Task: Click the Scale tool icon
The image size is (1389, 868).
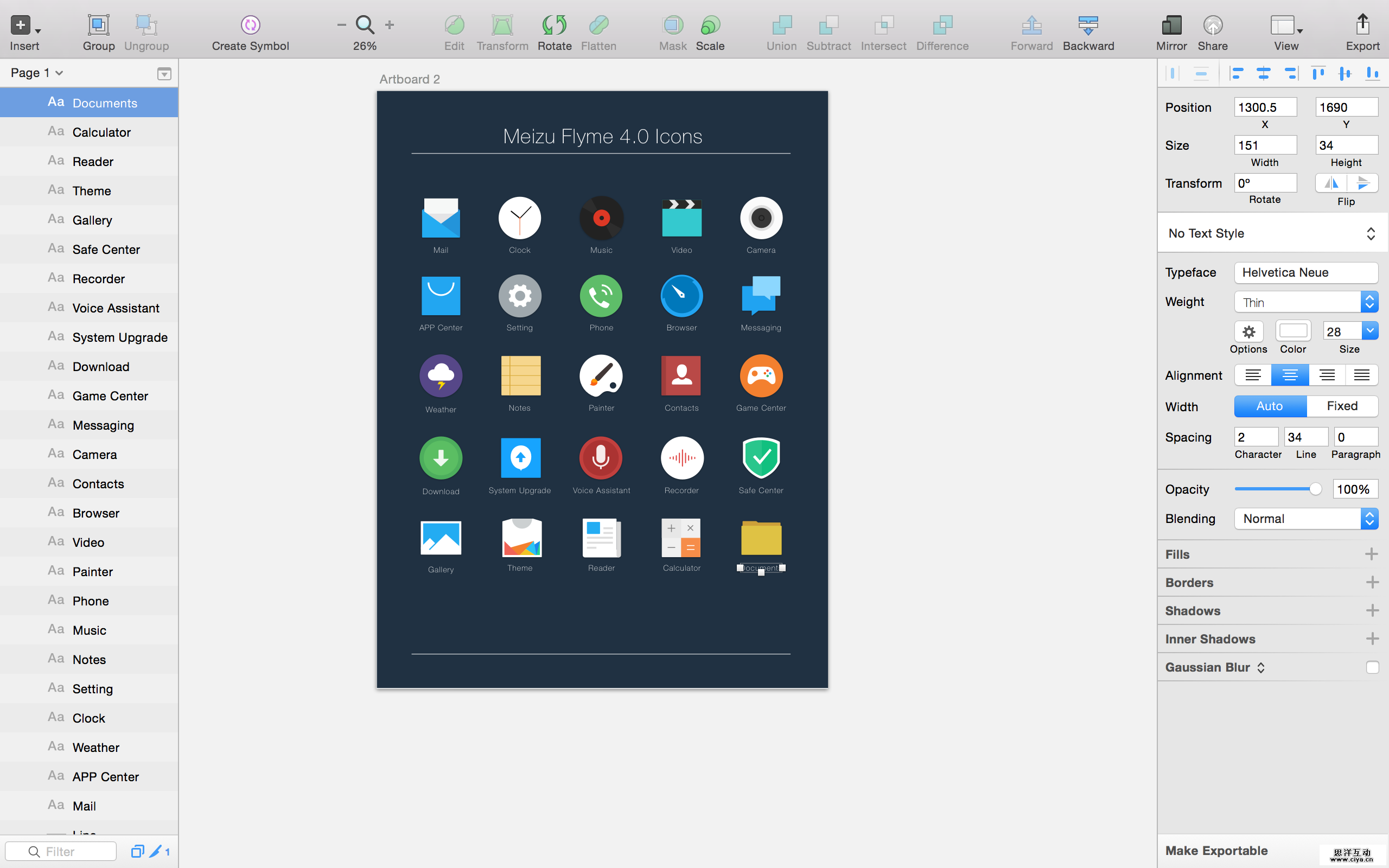Action: [x=710, y=25]
